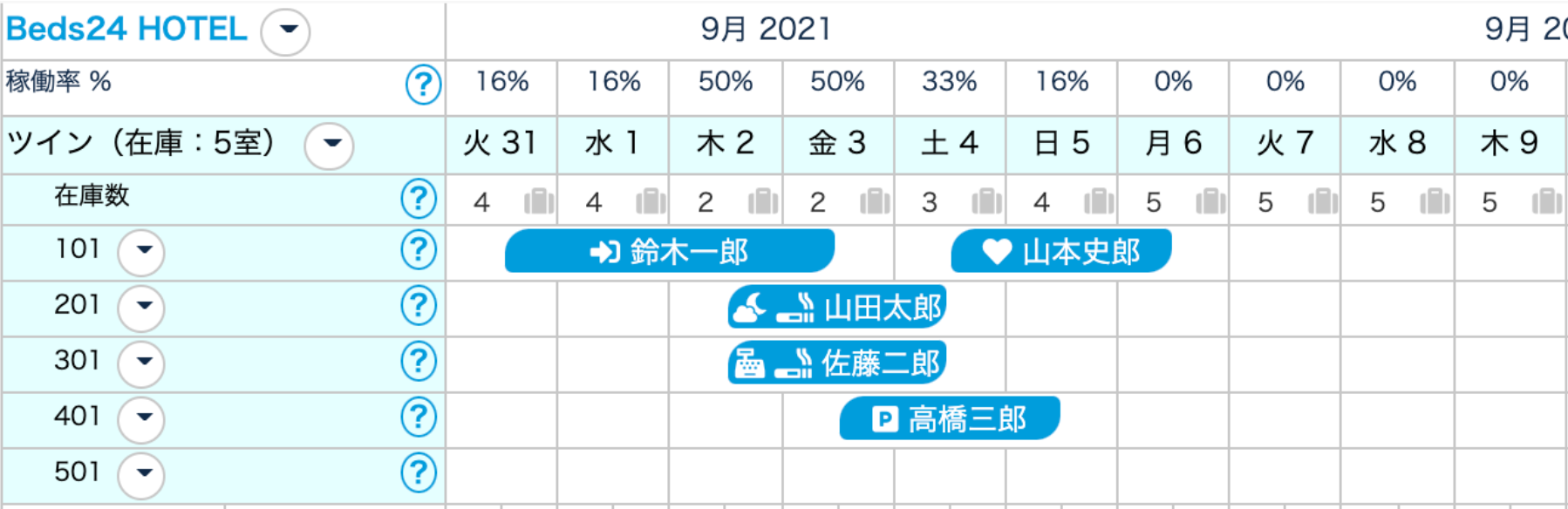Viewport: 1568px width, 509px height.
Task: Open the dropdown arrow for room 101
Action: click(x=141, y=252)
